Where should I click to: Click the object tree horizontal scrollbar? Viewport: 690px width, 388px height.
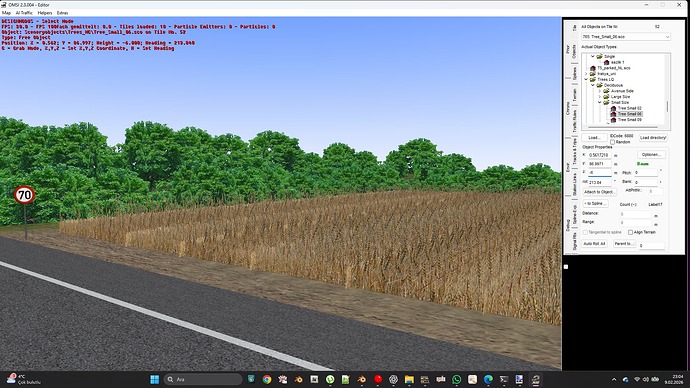pyautogui.click(x=623, y=127)
